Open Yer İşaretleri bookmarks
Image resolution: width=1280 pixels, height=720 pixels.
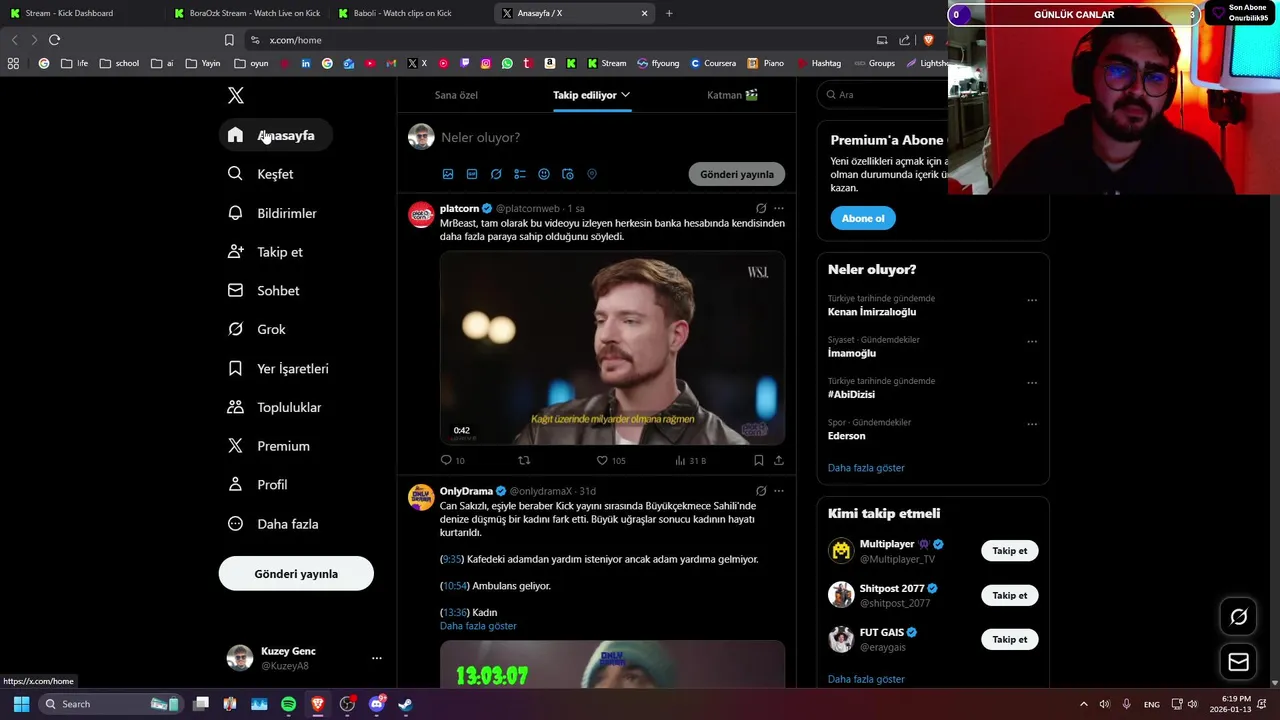[x=279, y=369]
